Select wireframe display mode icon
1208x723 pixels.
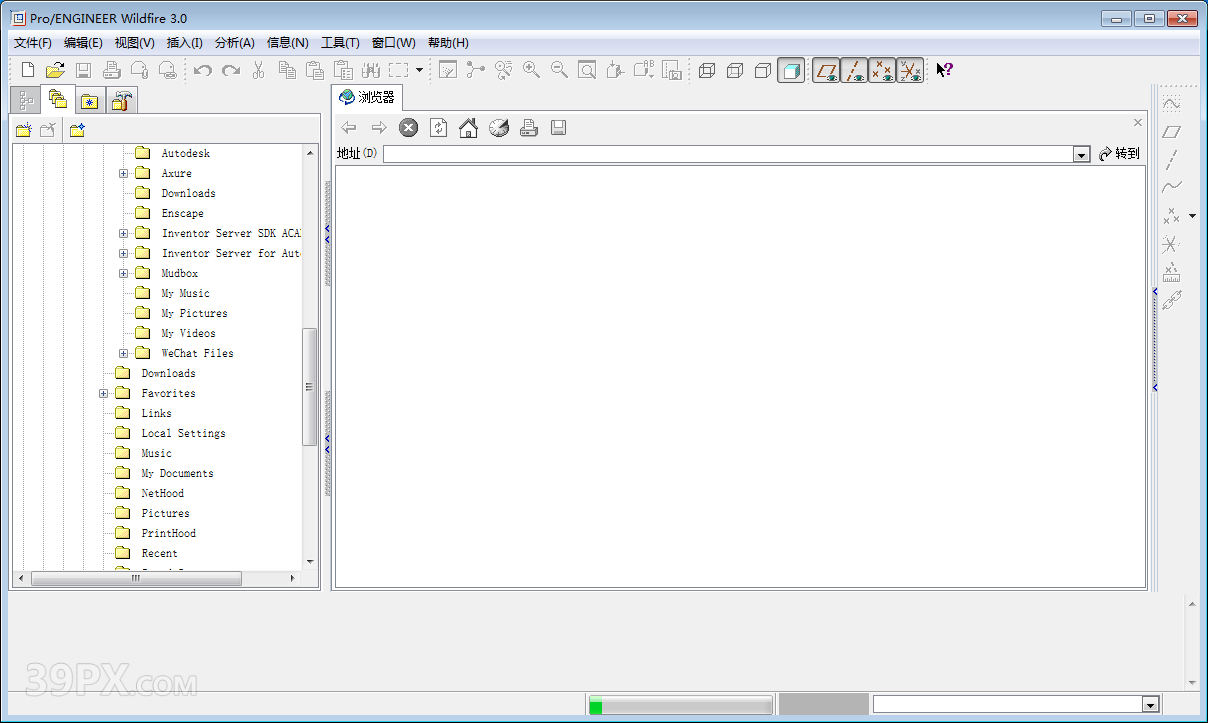707,71
